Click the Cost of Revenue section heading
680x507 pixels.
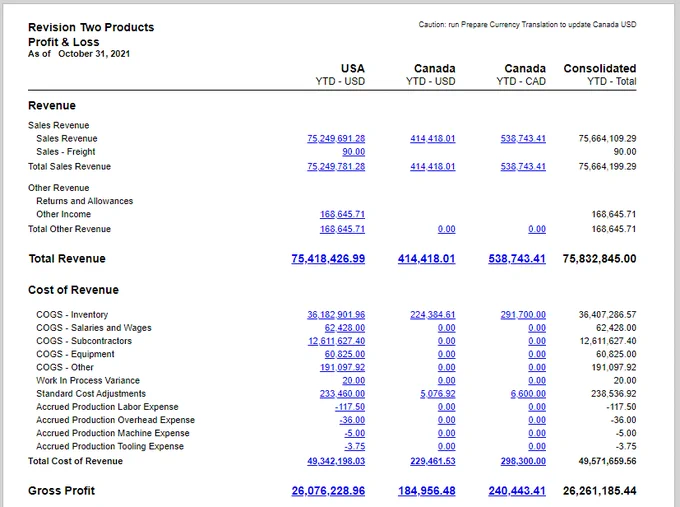pyautogui.click(x=73, y=290)
